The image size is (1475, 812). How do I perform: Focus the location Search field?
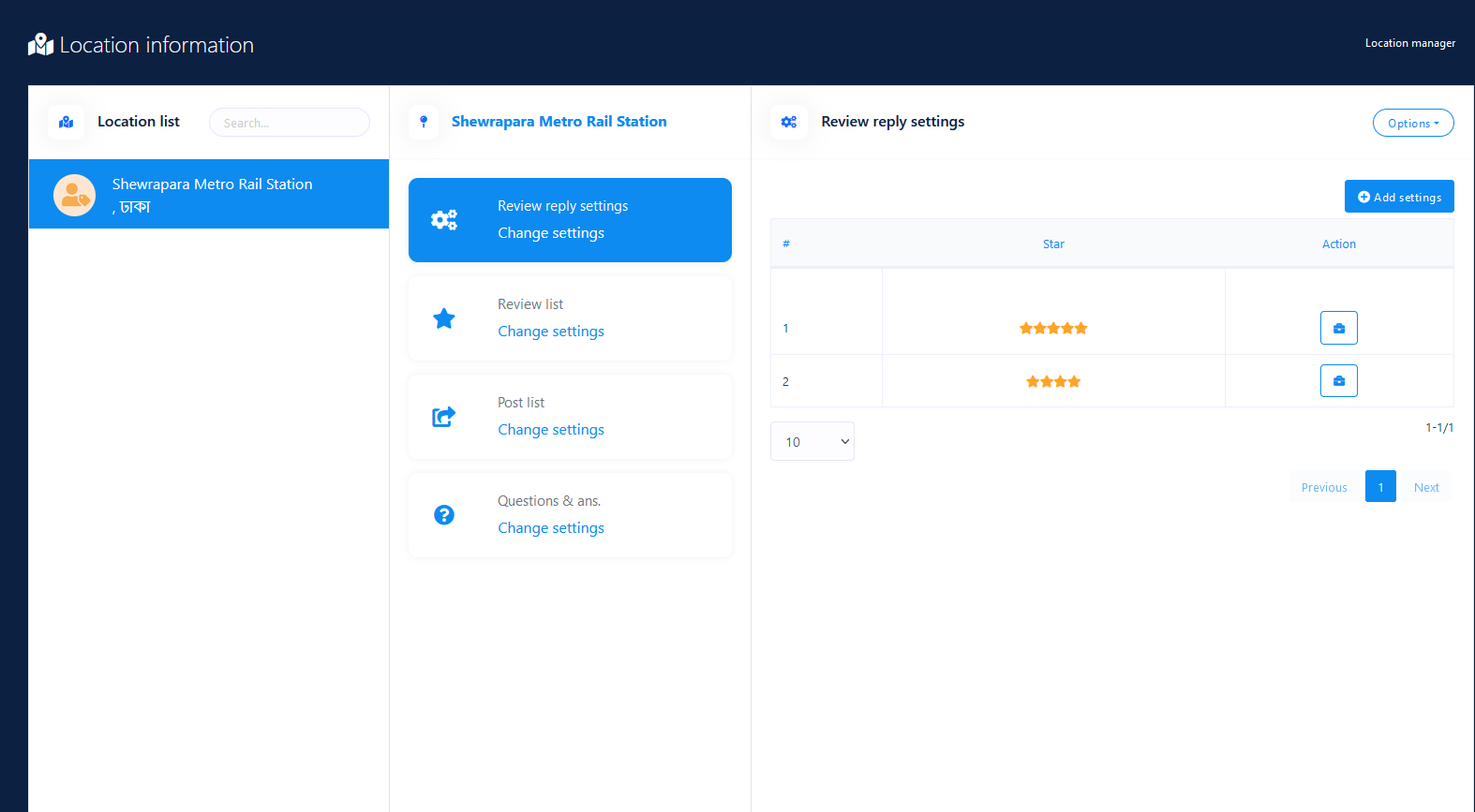coord(289,123)
